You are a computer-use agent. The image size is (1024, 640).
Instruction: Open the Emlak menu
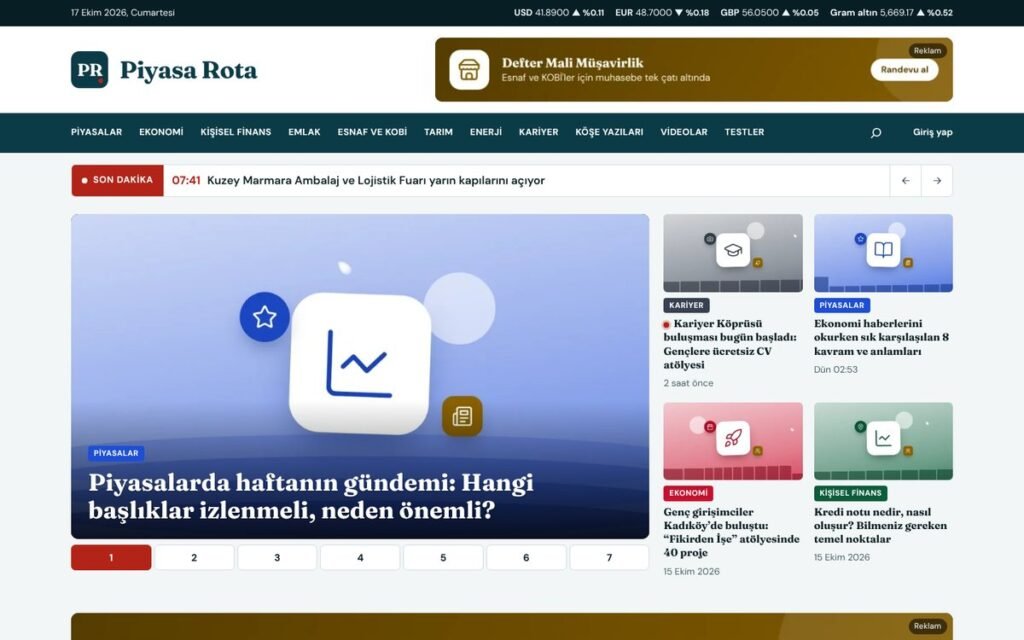tap(304, 132)
